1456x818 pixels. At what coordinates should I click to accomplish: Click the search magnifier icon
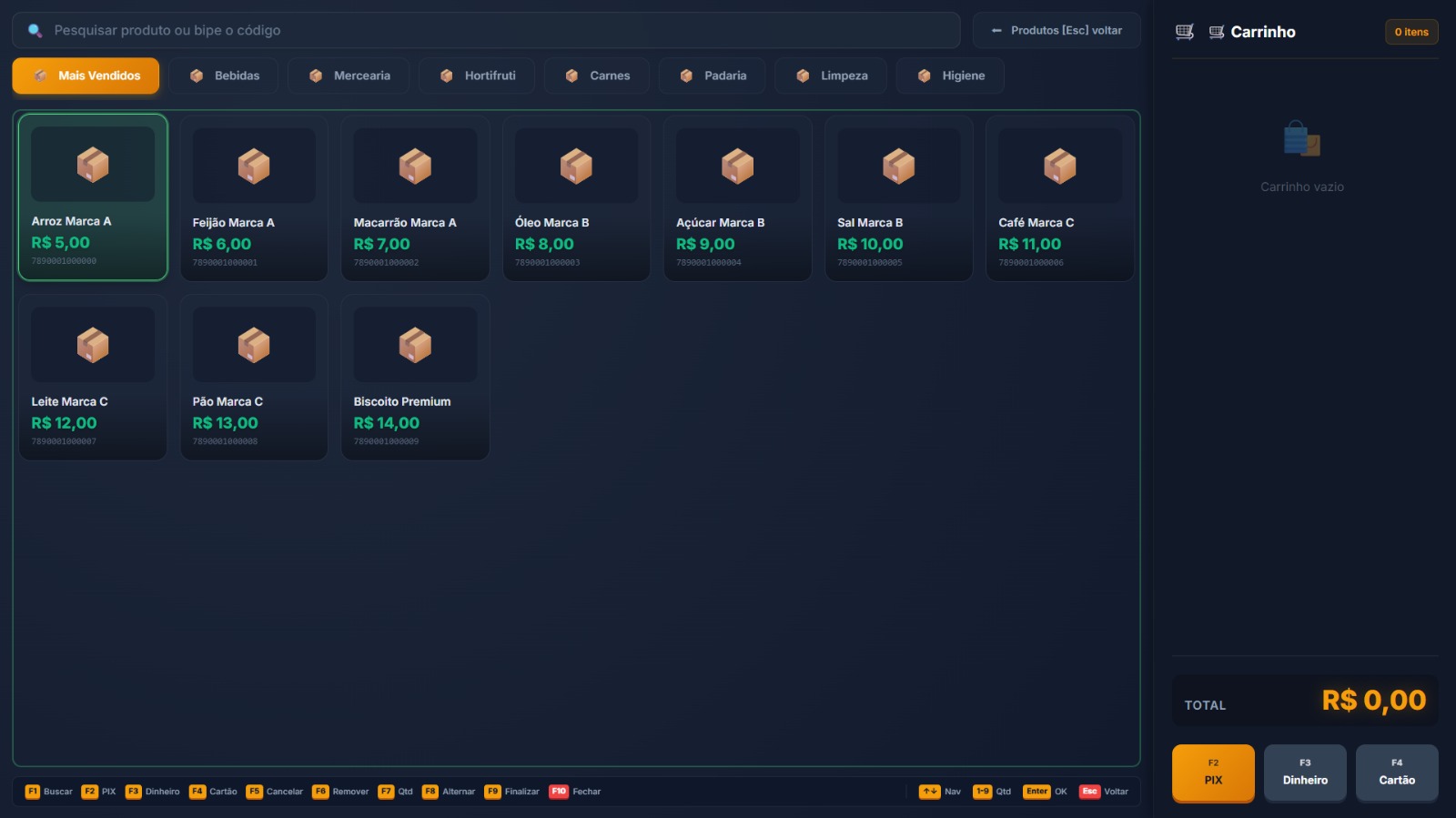pos(35,30)
